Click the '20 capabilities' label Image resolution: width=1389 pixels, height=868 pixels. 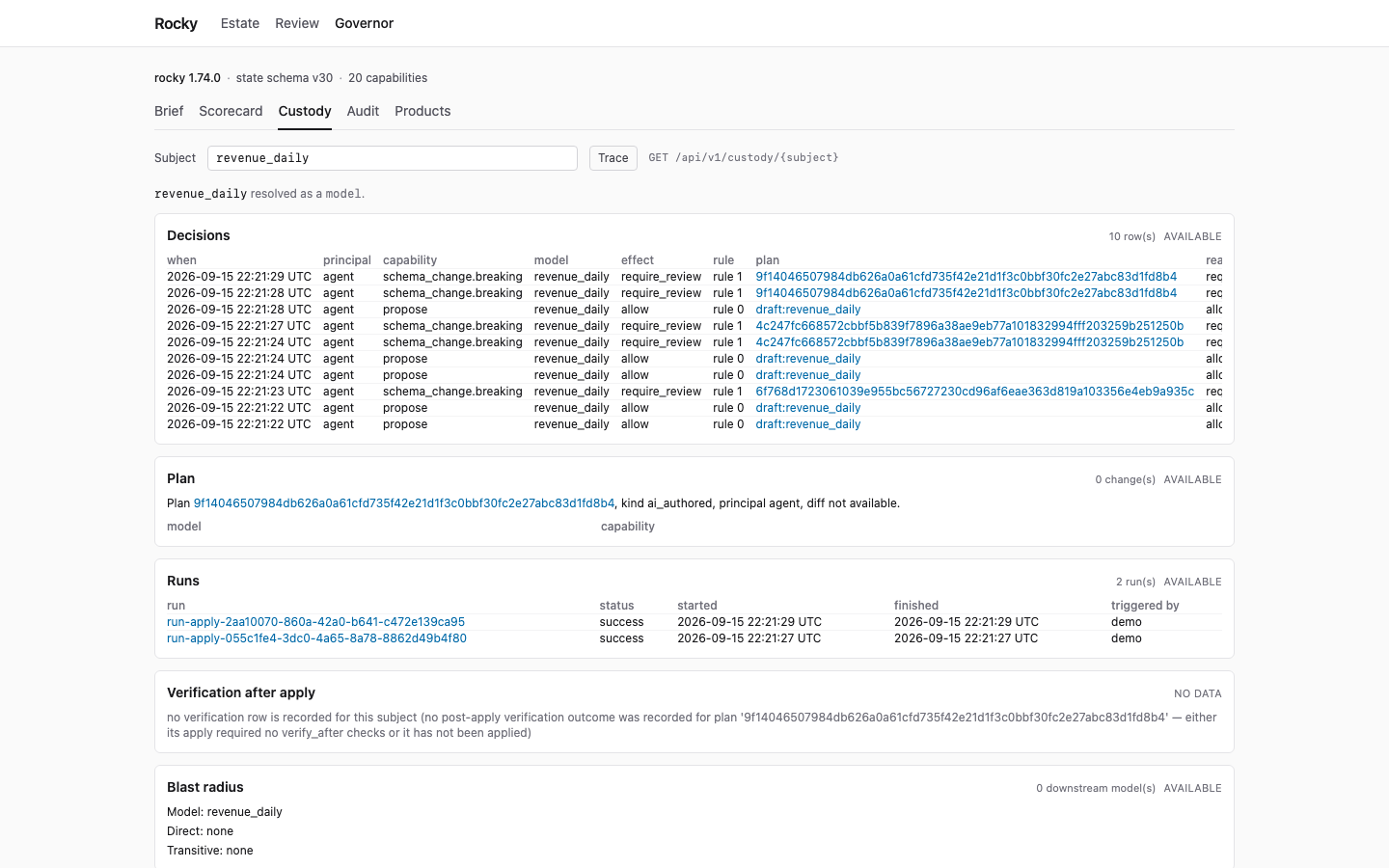(388, 78)
